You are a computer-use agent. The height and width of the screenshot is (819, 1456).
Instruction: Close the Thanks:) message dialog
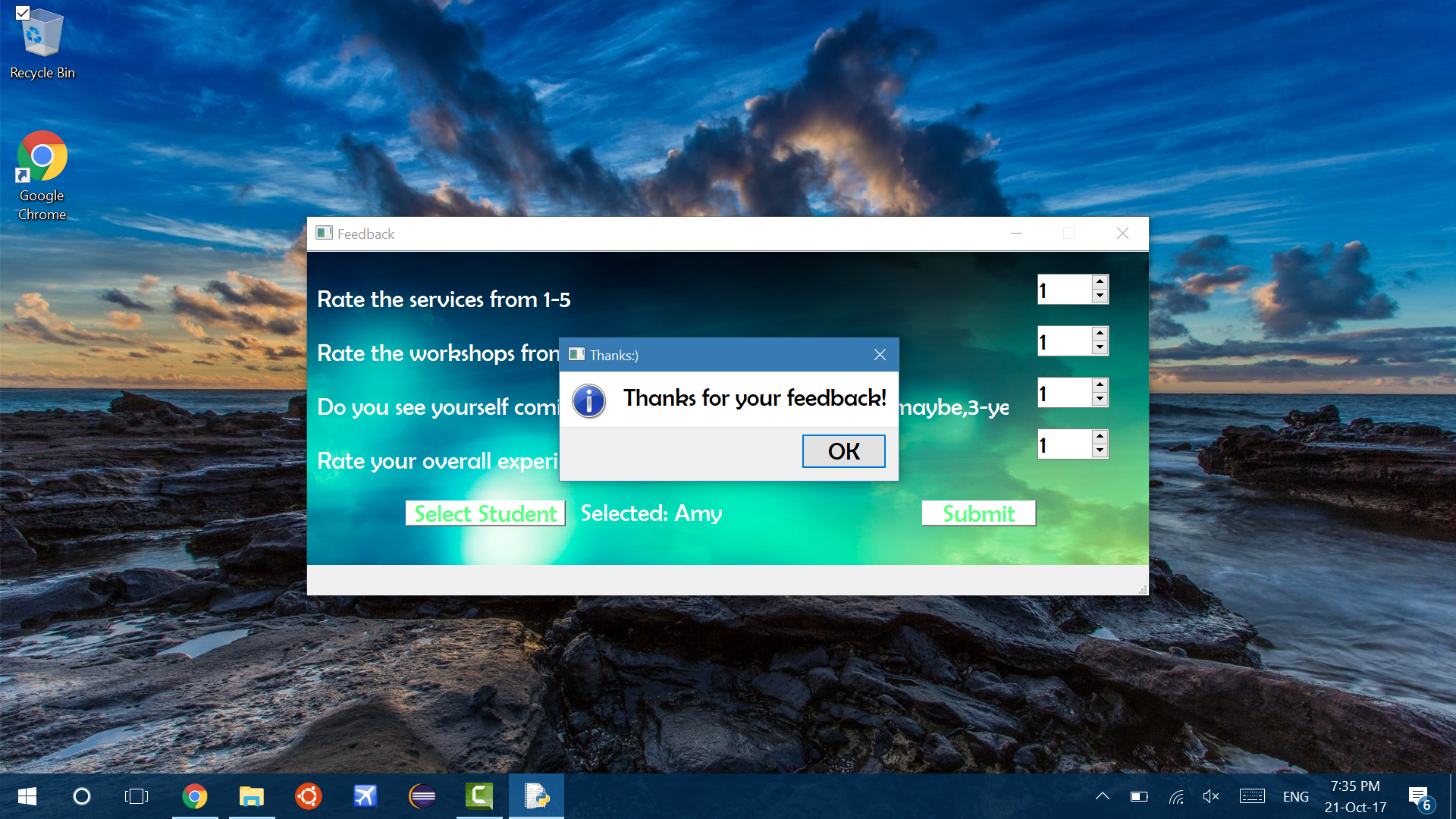point(880,355)
